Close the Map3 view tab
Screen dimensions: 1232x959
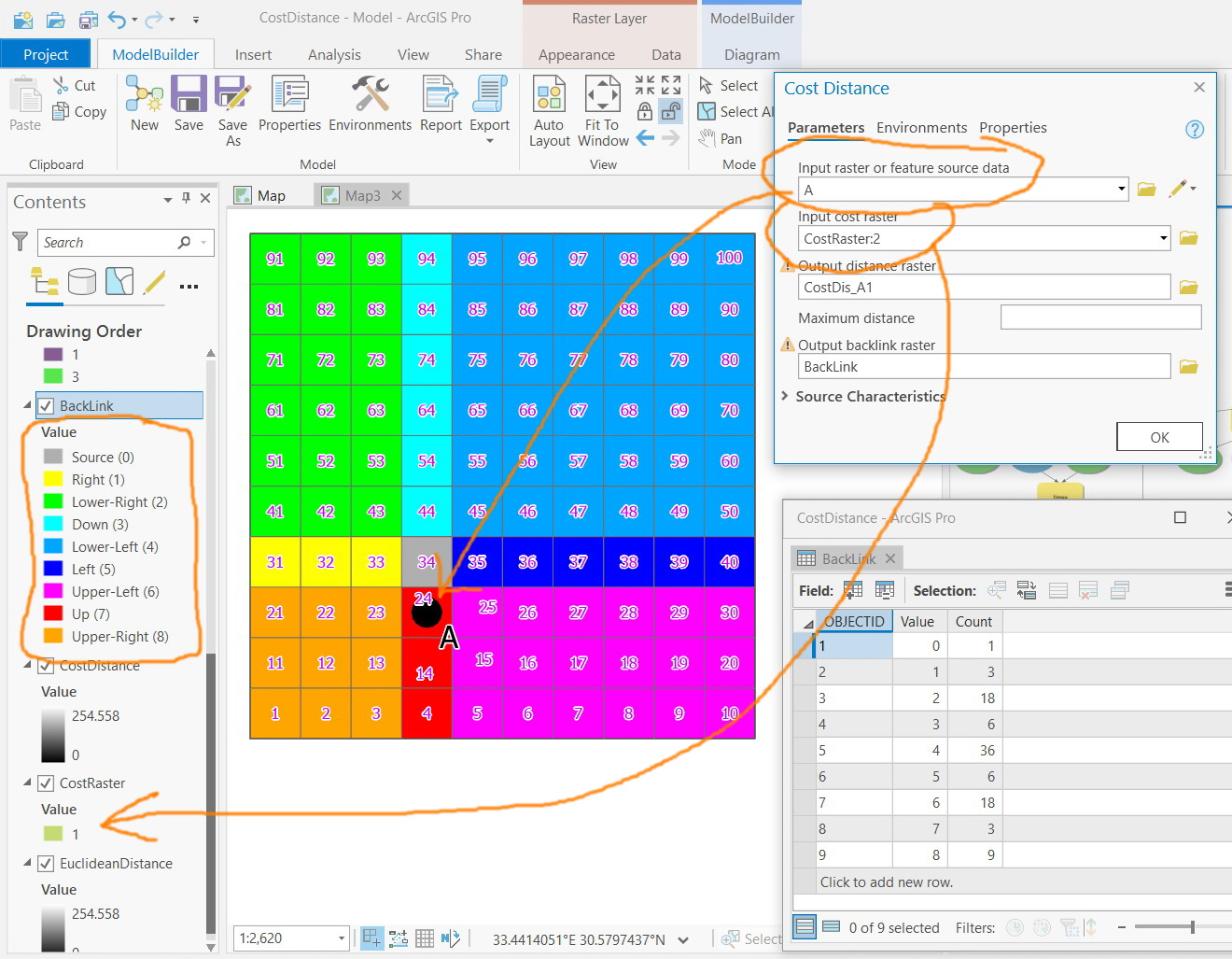coord(397,195)
